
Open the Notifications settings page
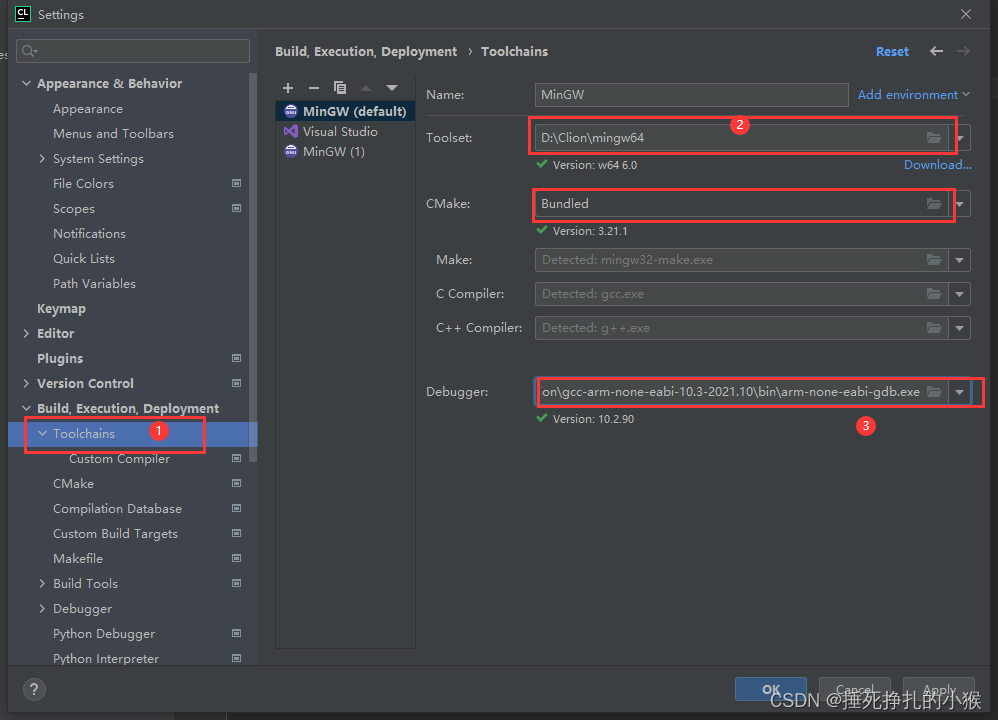(x=89, y=234)
